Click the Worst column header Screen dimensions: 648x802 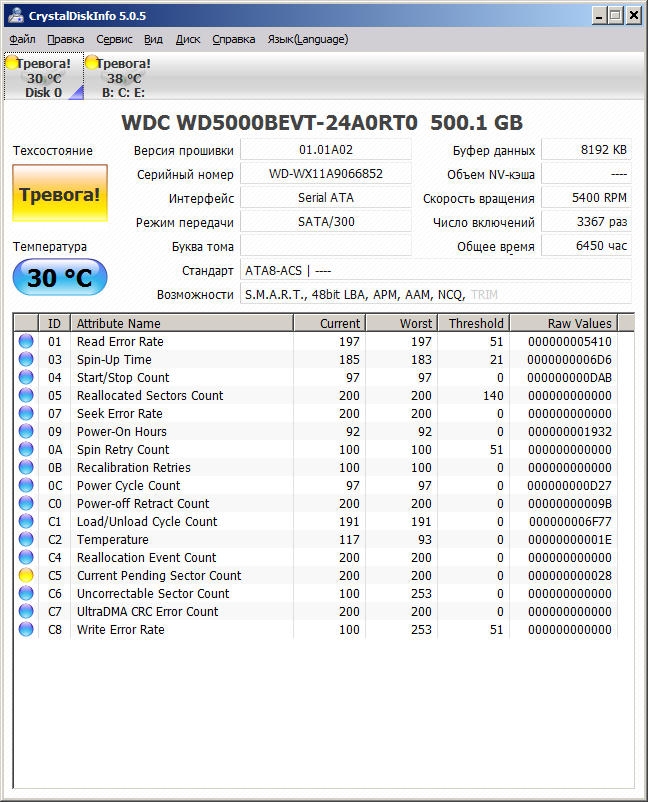401,323
